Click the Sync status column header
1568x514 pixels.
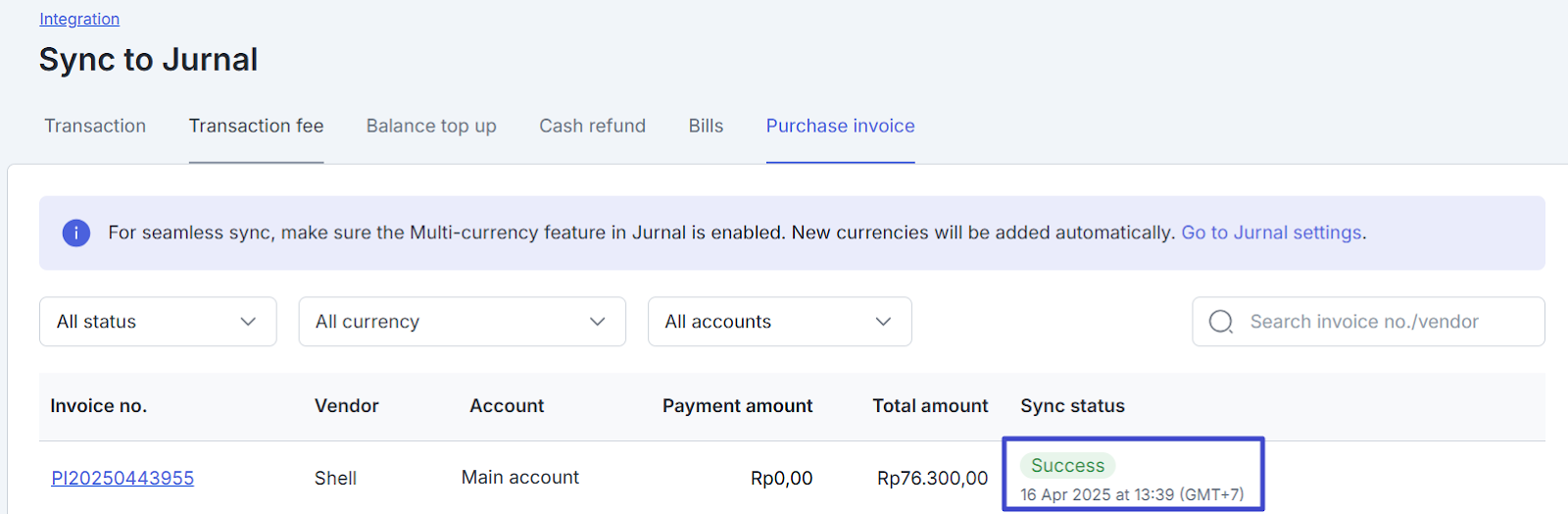pos(1072,406)
